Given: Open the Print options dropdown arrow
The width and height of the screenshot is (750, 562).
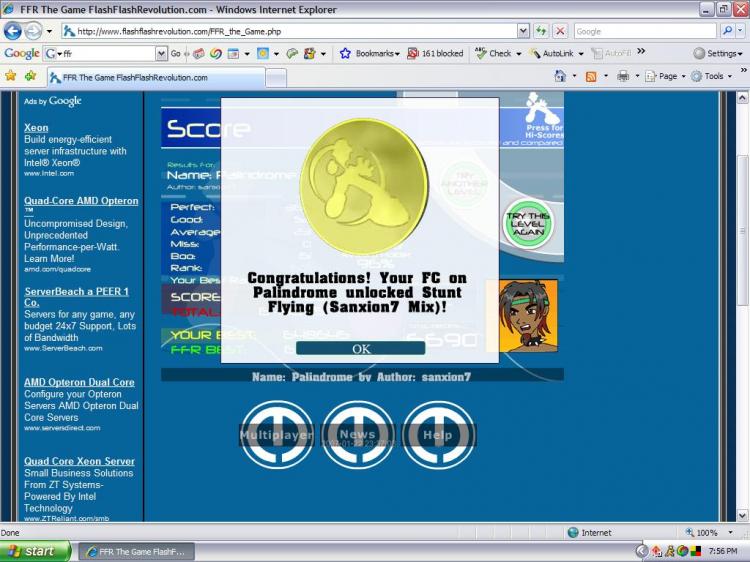Looking at the screenshot, I should coord(637,77).
